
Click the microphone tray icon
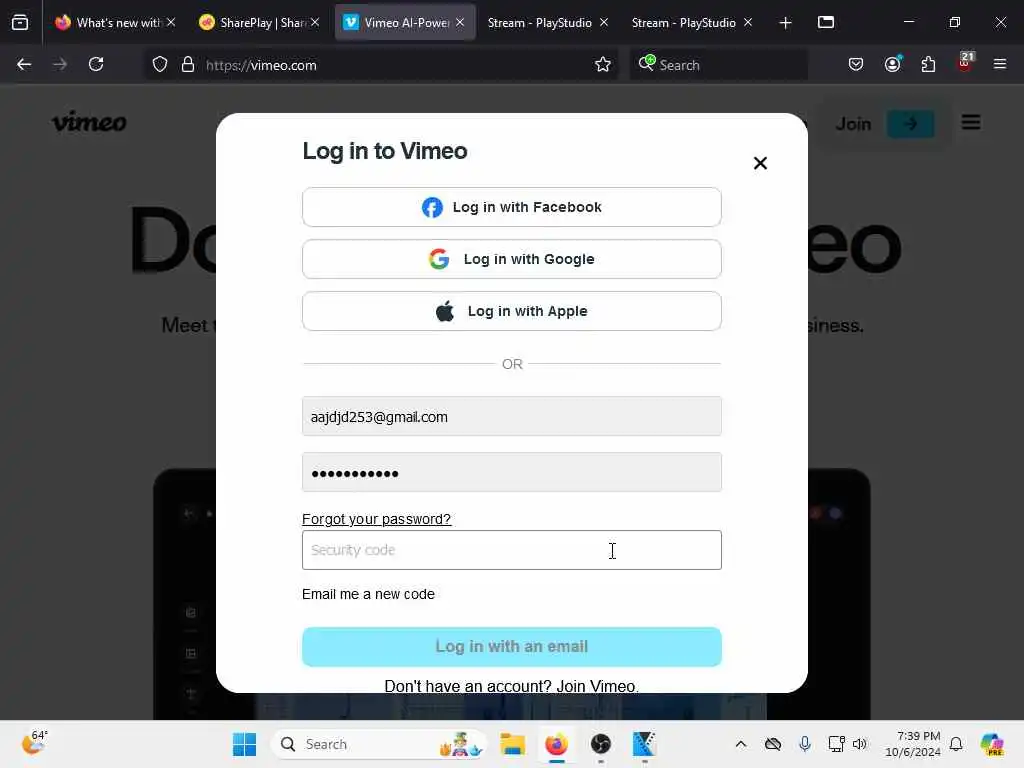[x=805, y=744]
